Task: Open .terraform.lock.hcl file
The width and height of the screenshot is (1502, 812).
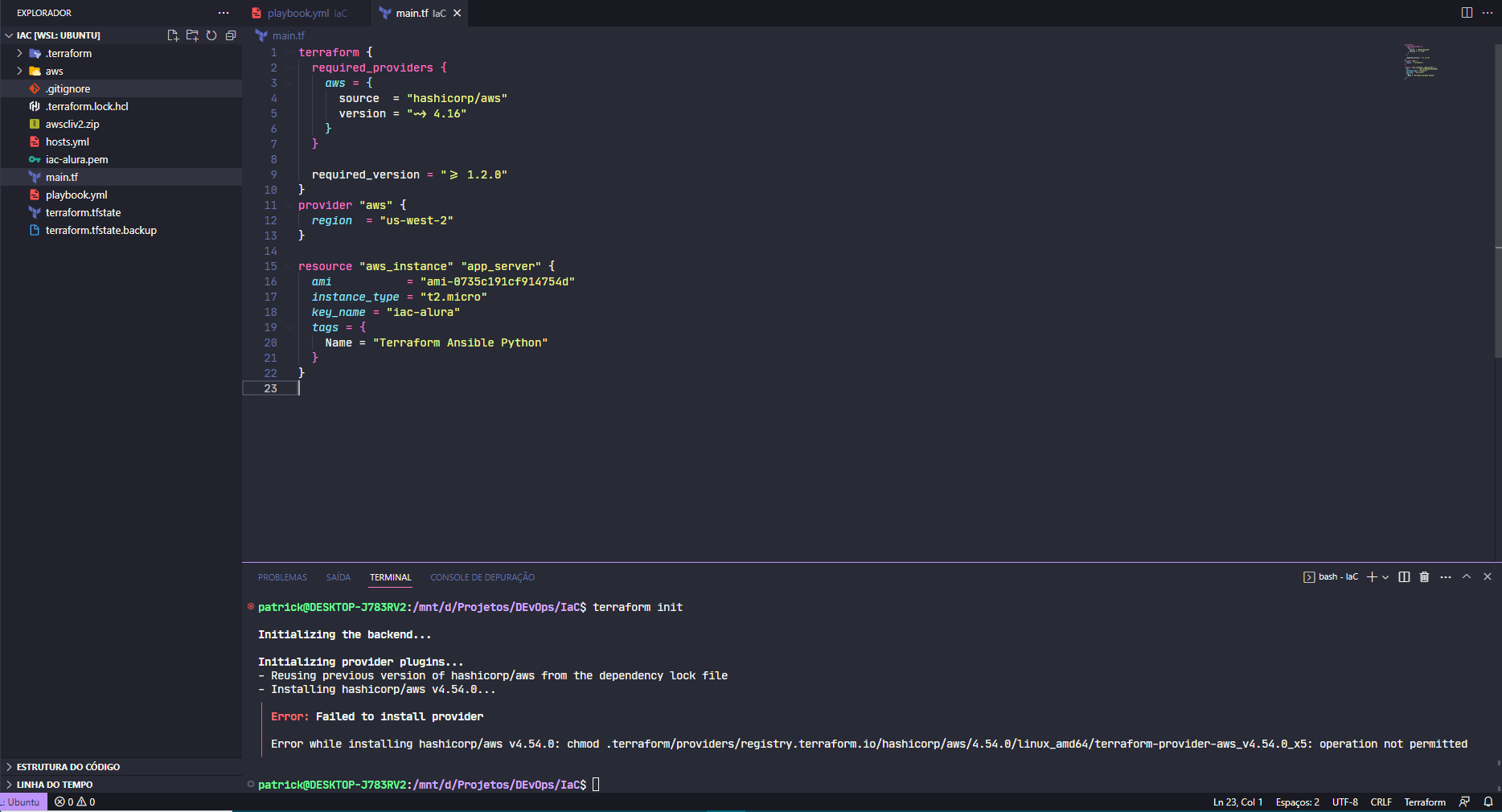Action: [x=121, y=106]
